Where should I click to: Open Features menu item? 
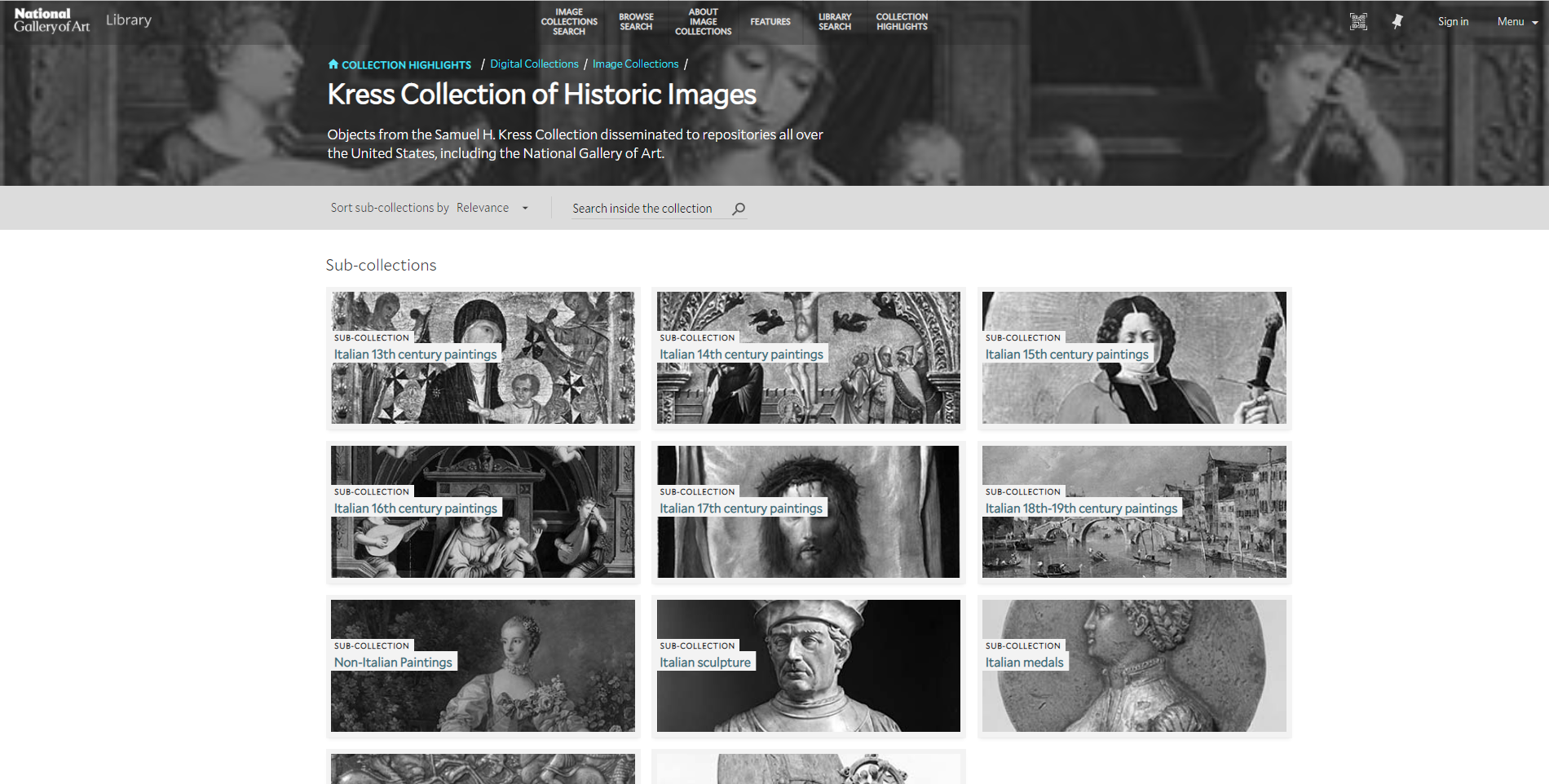(x=770, y=22)
